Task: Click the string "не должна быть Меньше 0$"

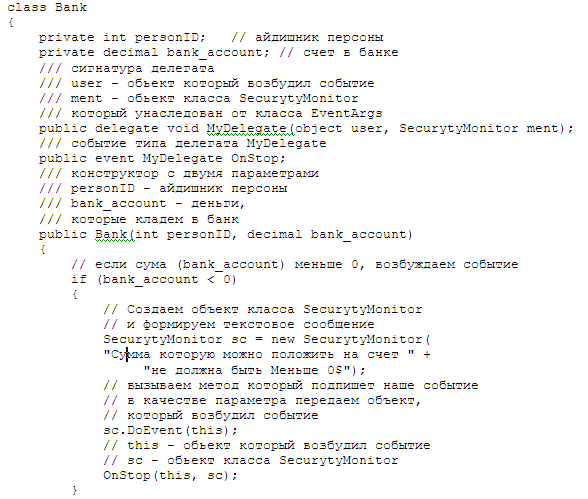Action: click(x=247, y=370)
